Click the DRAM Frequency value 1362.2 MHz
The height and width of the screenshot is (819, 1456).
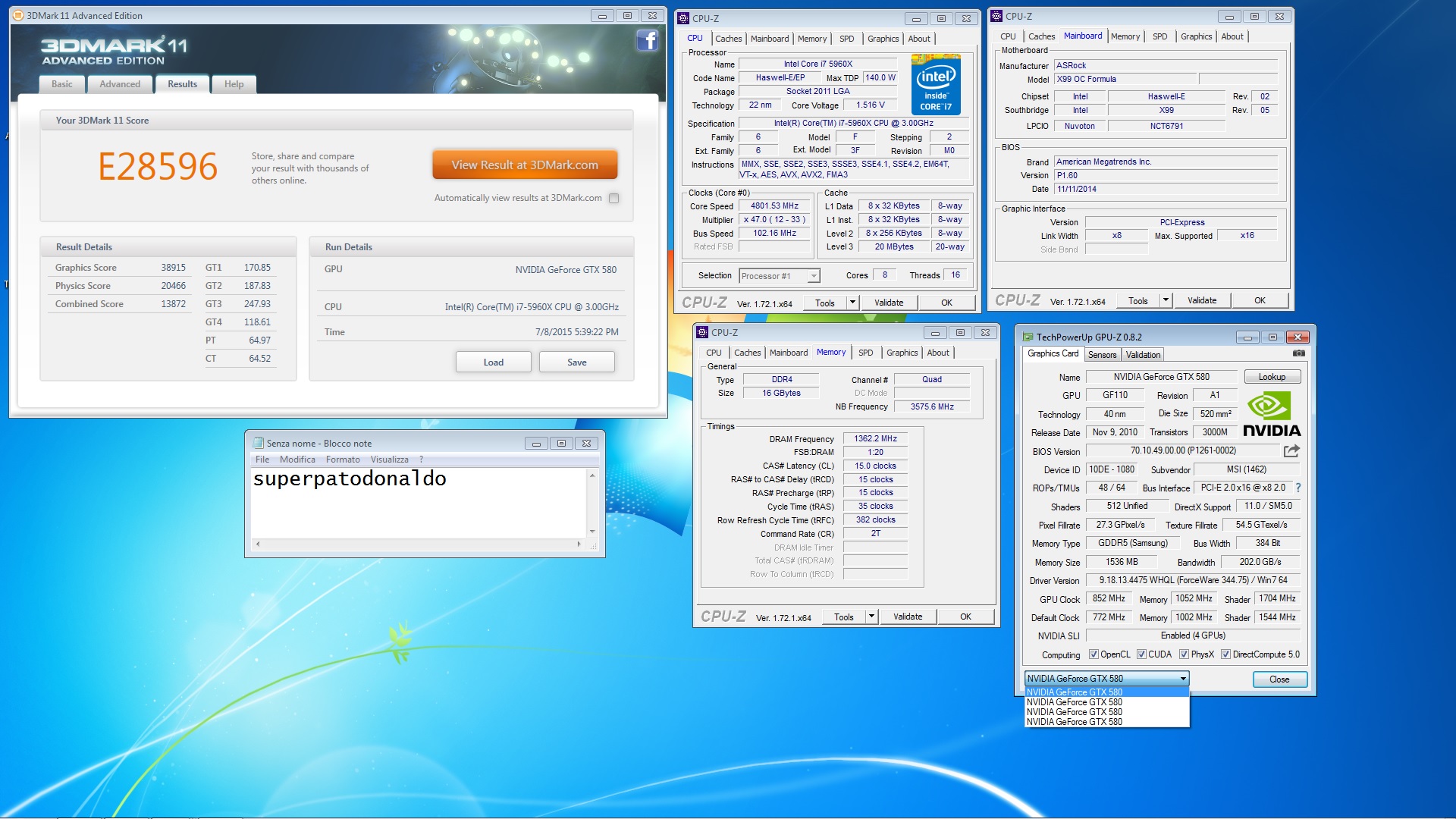point(875,438)
